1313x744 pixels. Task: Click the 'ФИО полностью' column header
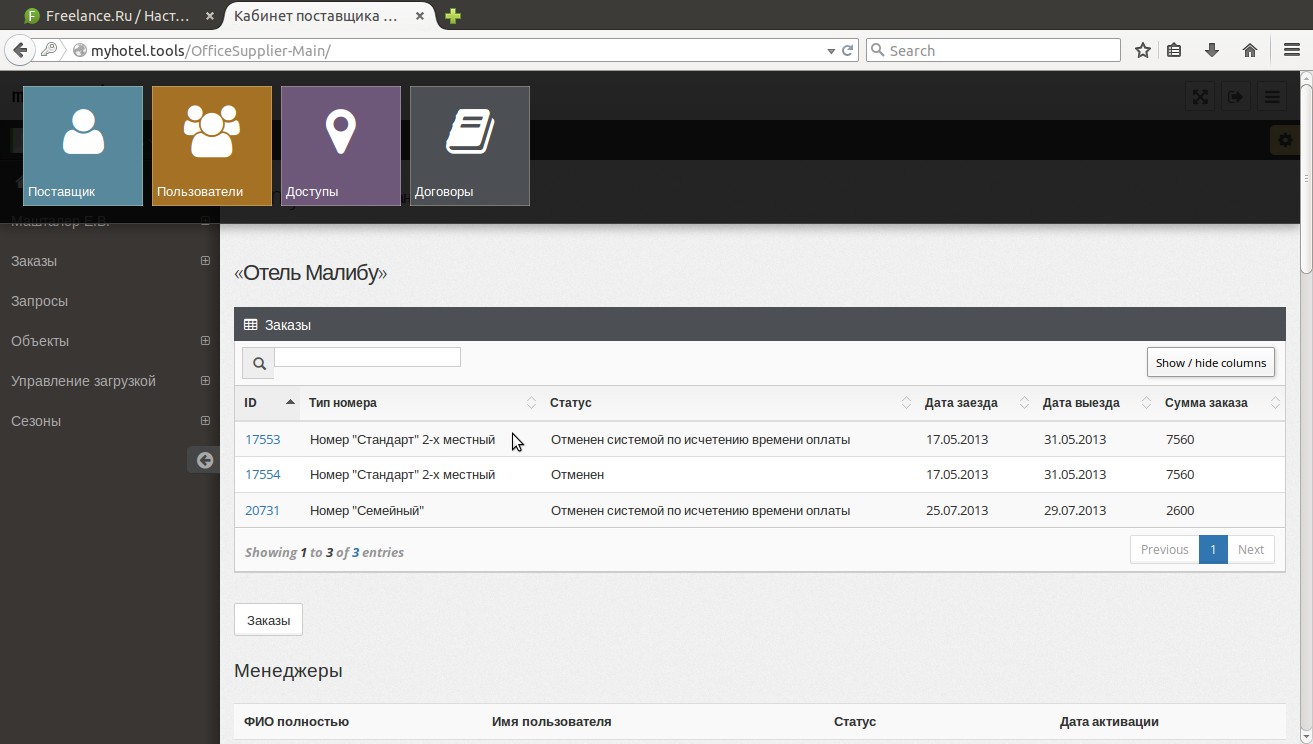click(296, 721)
